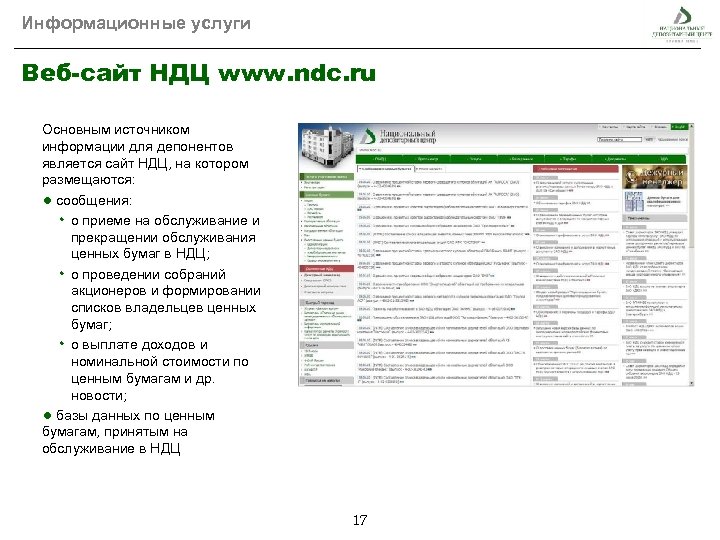Click the website's vertical scrollbar thumb
Viewport: 720px width, 540px height.
(691, 188)
